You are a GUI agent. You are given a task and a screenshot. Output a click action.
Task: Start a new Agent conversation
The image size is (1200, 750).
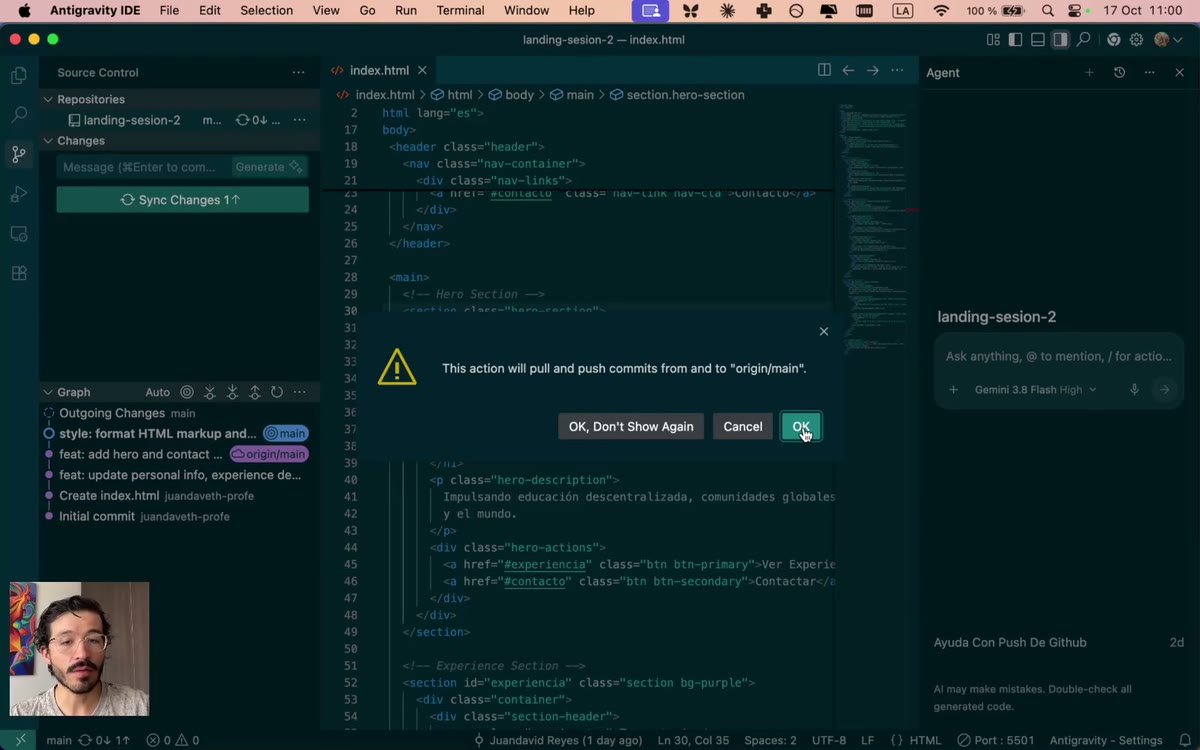point(1089,72)
